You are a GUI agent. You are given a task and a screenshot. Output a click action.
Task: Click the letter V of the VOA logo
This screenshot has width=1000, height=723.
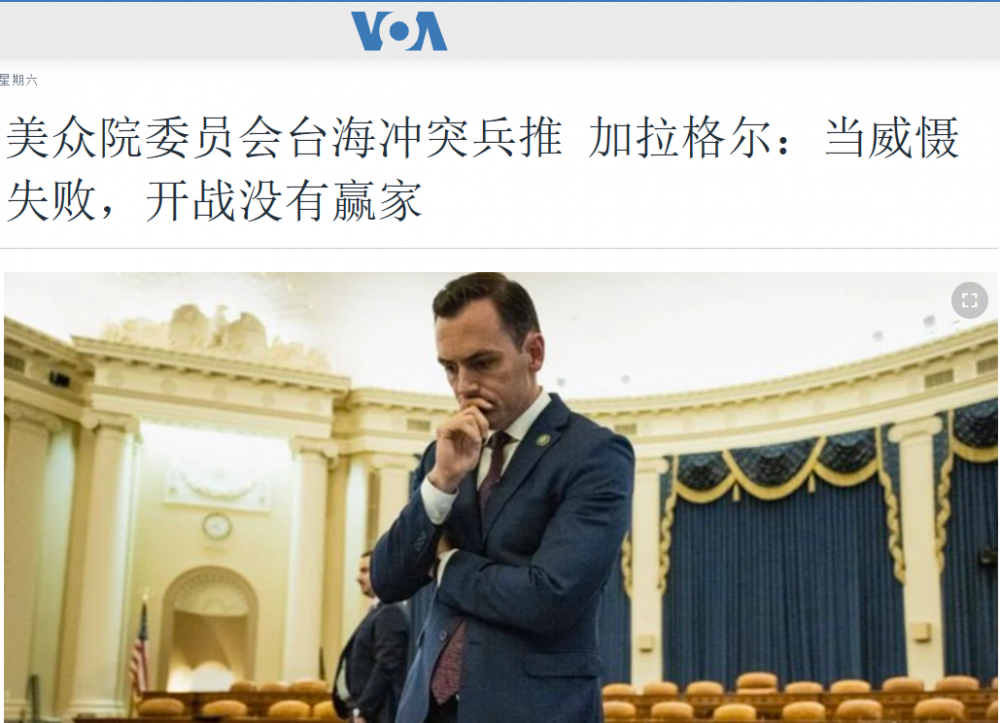[369, 31]
